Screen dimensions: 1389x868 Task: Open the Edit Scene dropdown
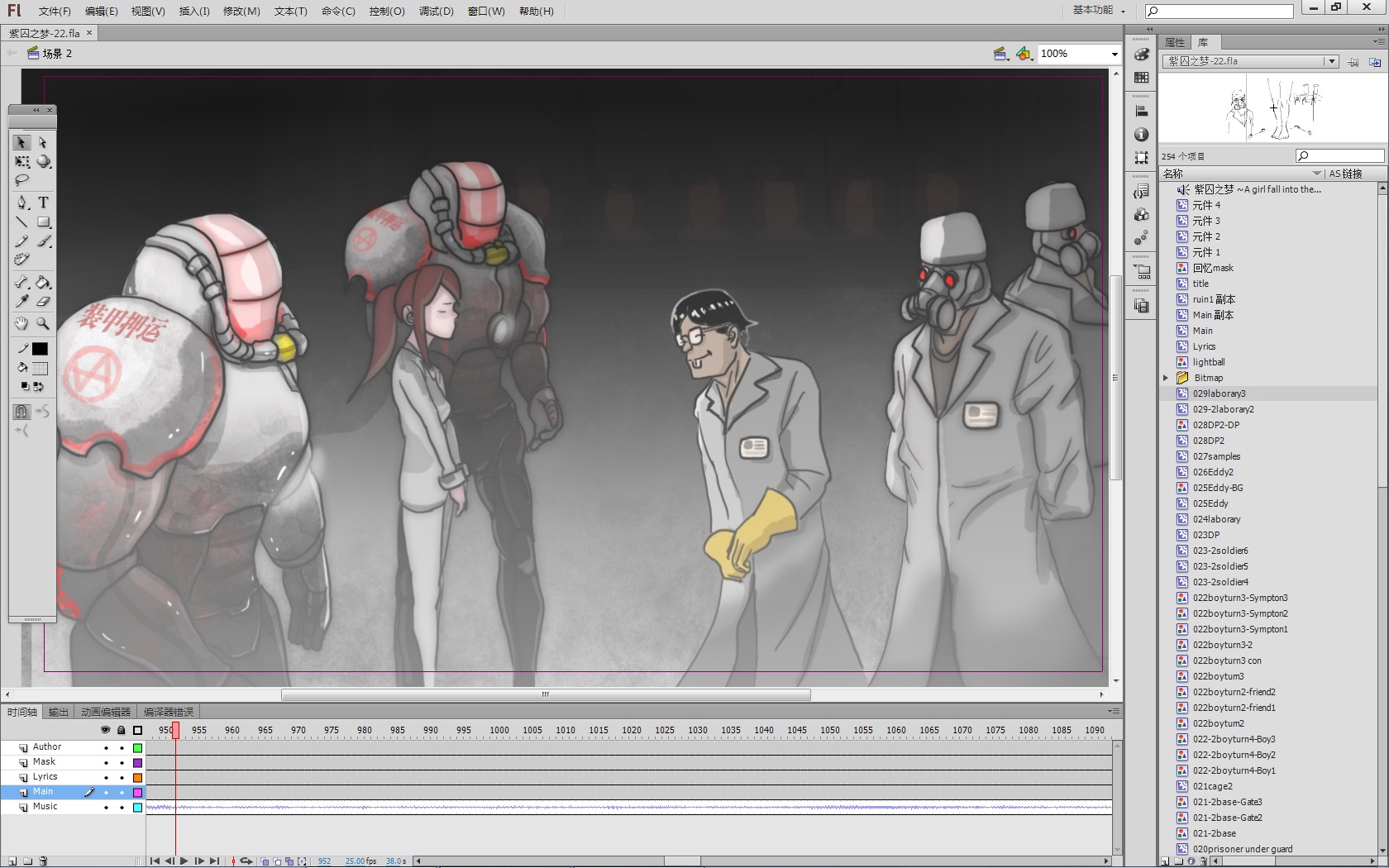1001,54
